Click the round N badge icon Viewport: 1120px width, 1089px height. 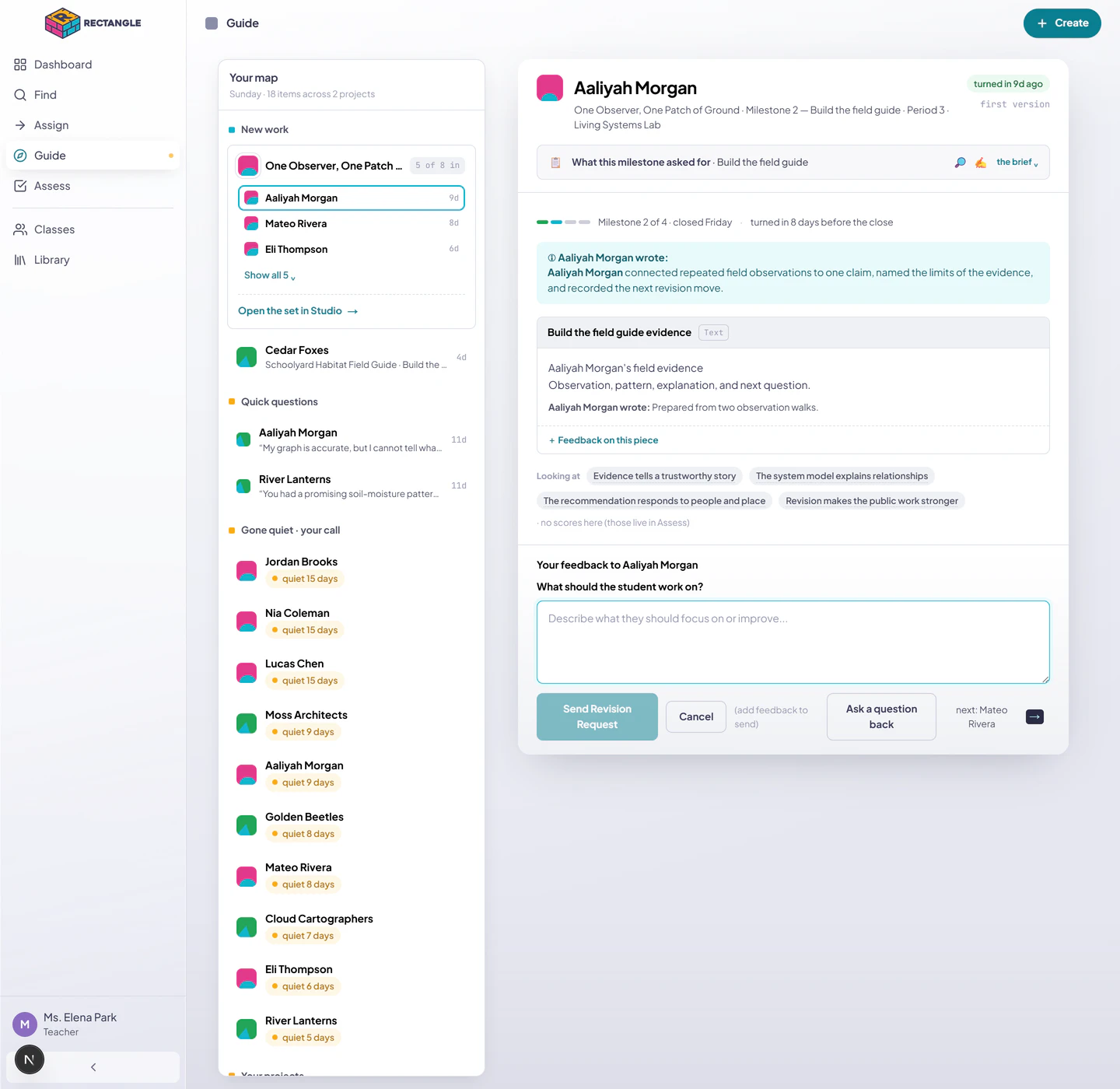click(30, 1059)
